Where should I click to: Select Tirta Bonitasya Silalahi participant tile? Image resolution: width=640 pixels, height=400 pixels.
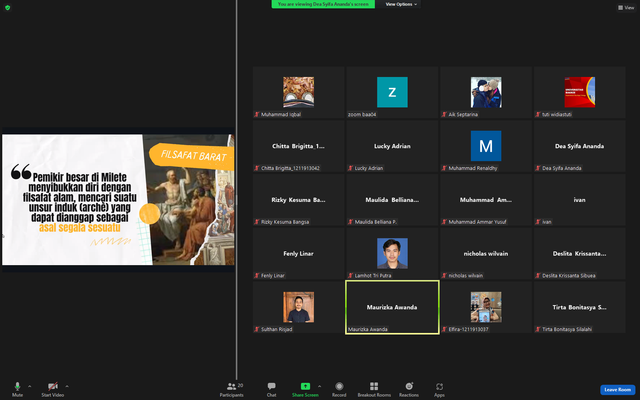(x=580, y=307)
